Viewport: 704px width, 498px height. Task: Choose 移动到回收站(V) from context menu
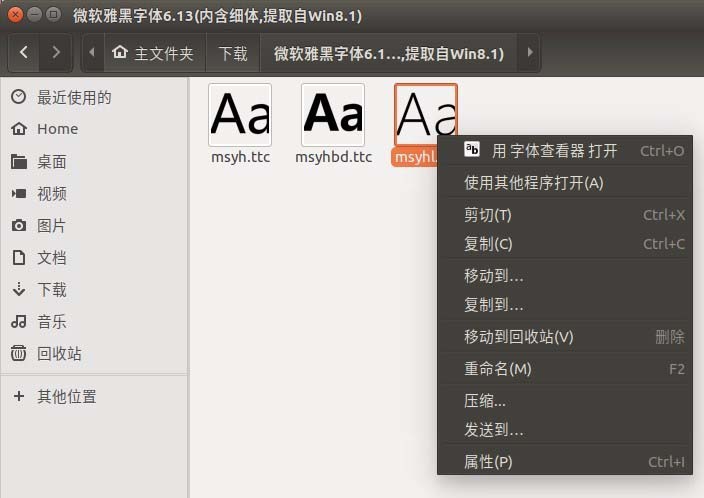[565, 337]
